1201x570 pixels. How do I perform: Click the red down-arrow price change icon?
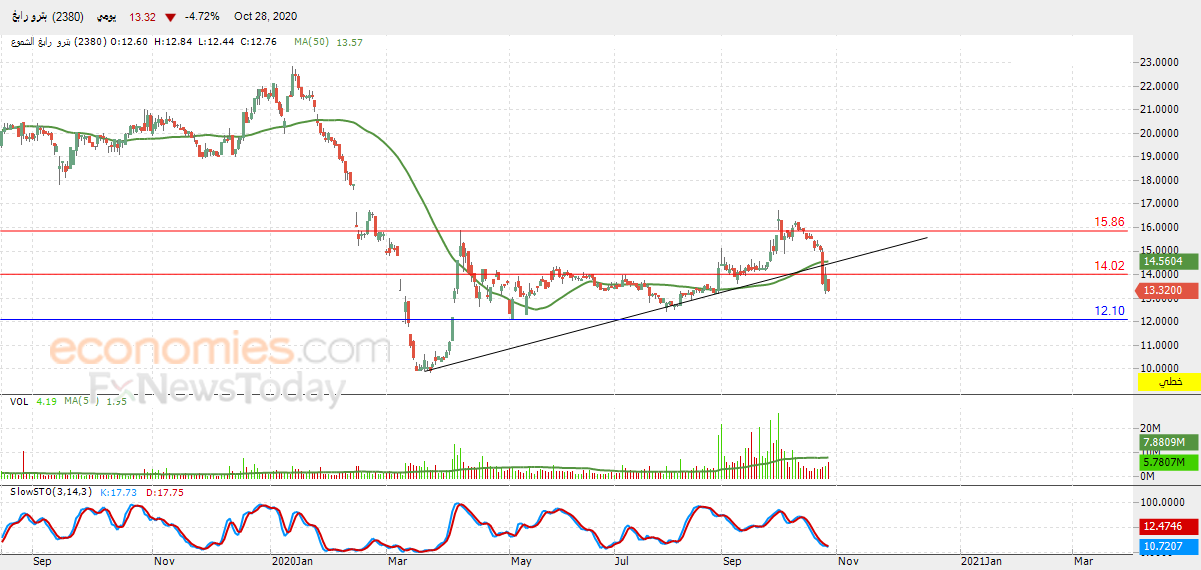pyautogui.click(x=171, y=17)
